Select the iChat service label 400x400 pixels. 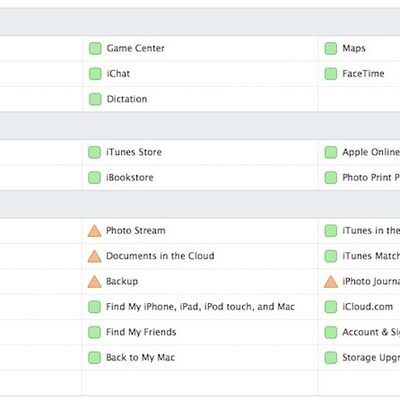coord(118,74)
